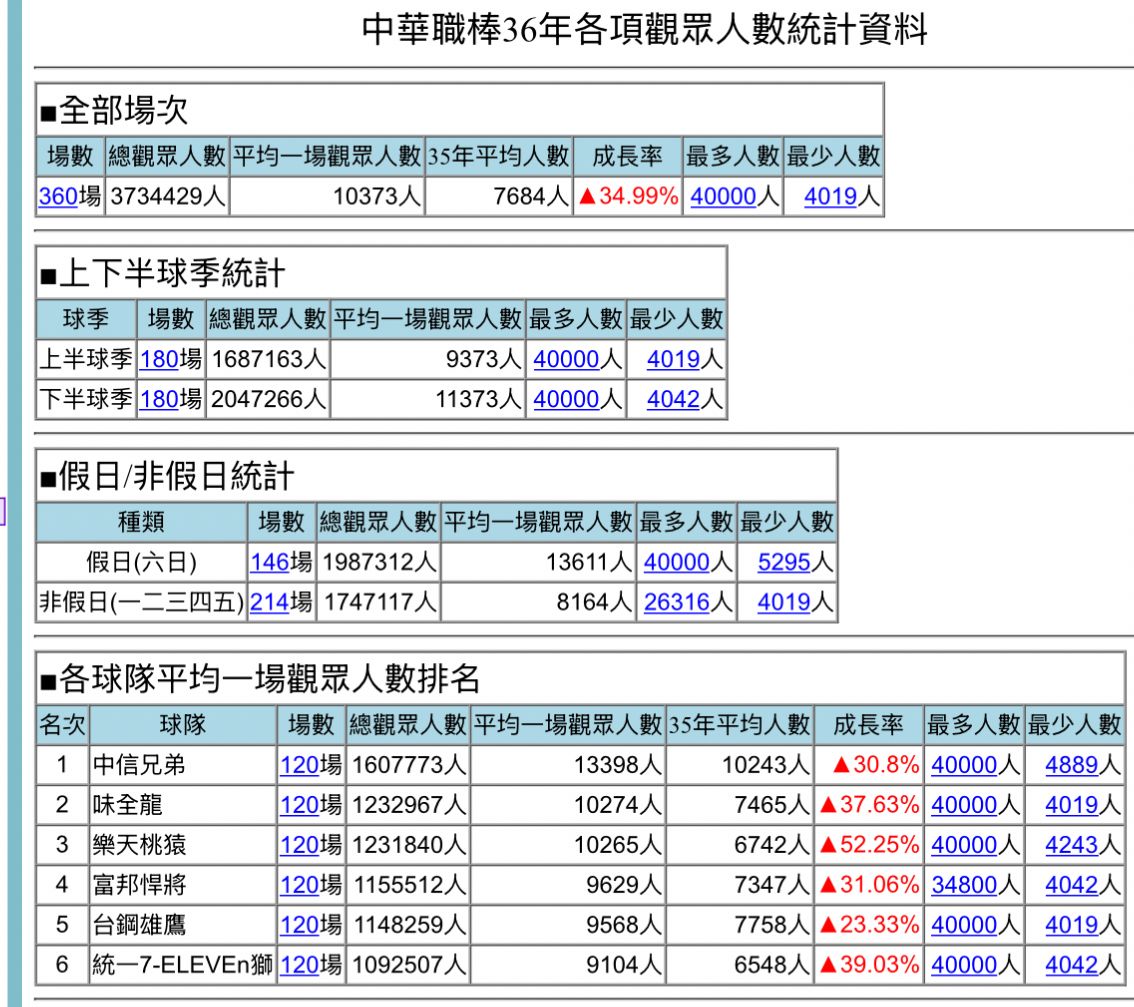Screen dimensions: 1134x1007
Task: Click 最多人數 40000 link in 全部場次 table
Action: pos(722,197)
